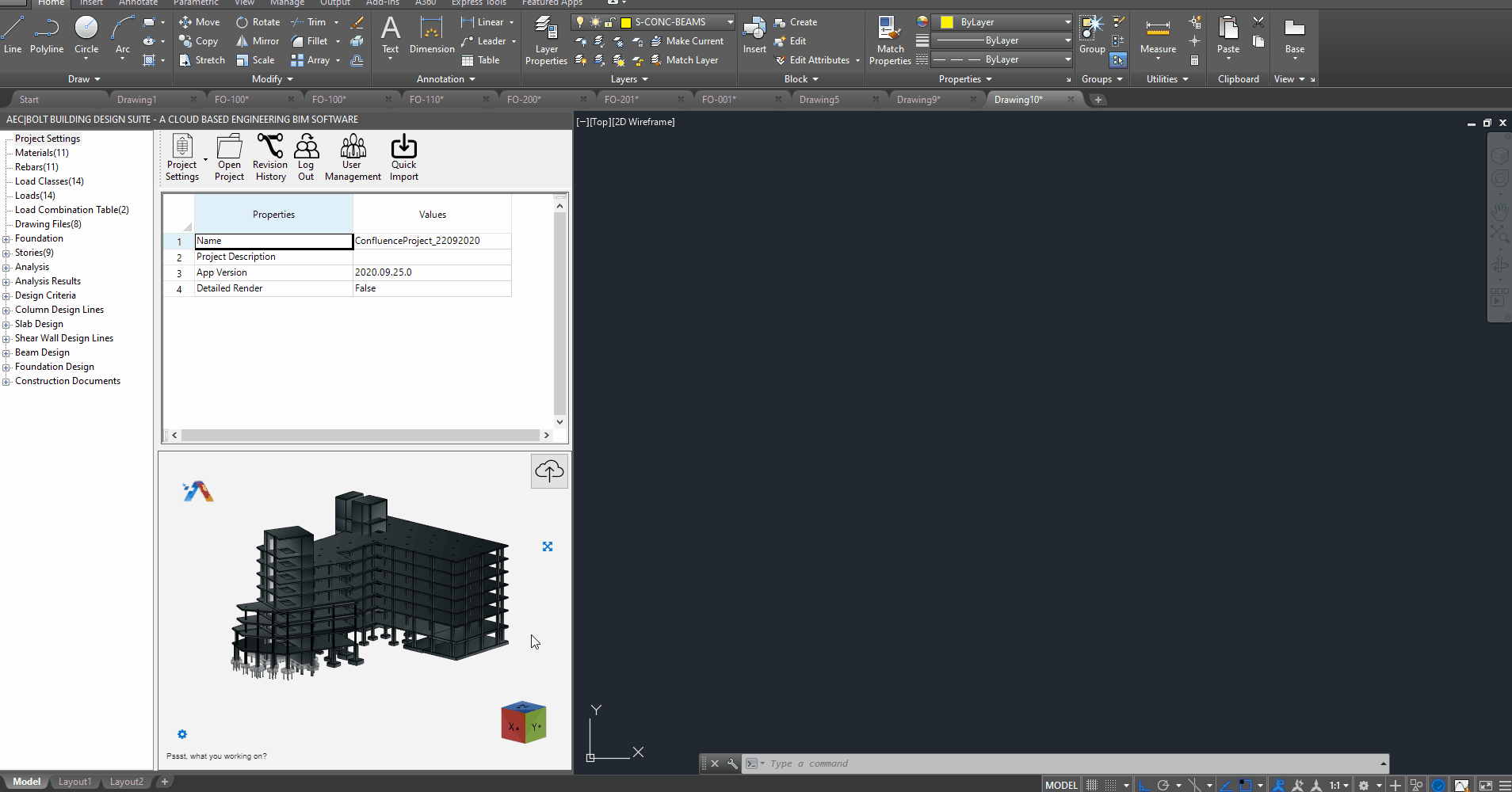Toggle drawing grid display in status bar
This screenshot has width=1512, height=792.
1092,785
